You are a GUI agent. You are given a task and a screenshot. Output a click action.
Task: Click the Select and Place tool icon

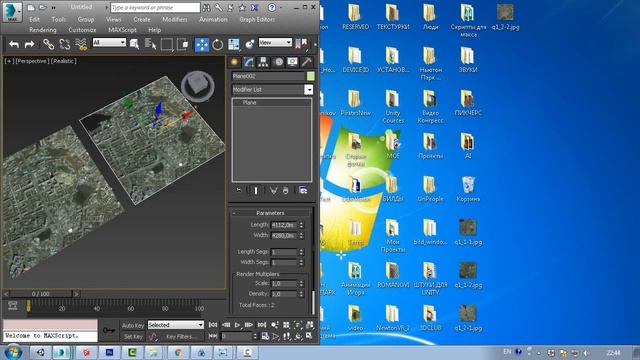(x=249, y=44)
